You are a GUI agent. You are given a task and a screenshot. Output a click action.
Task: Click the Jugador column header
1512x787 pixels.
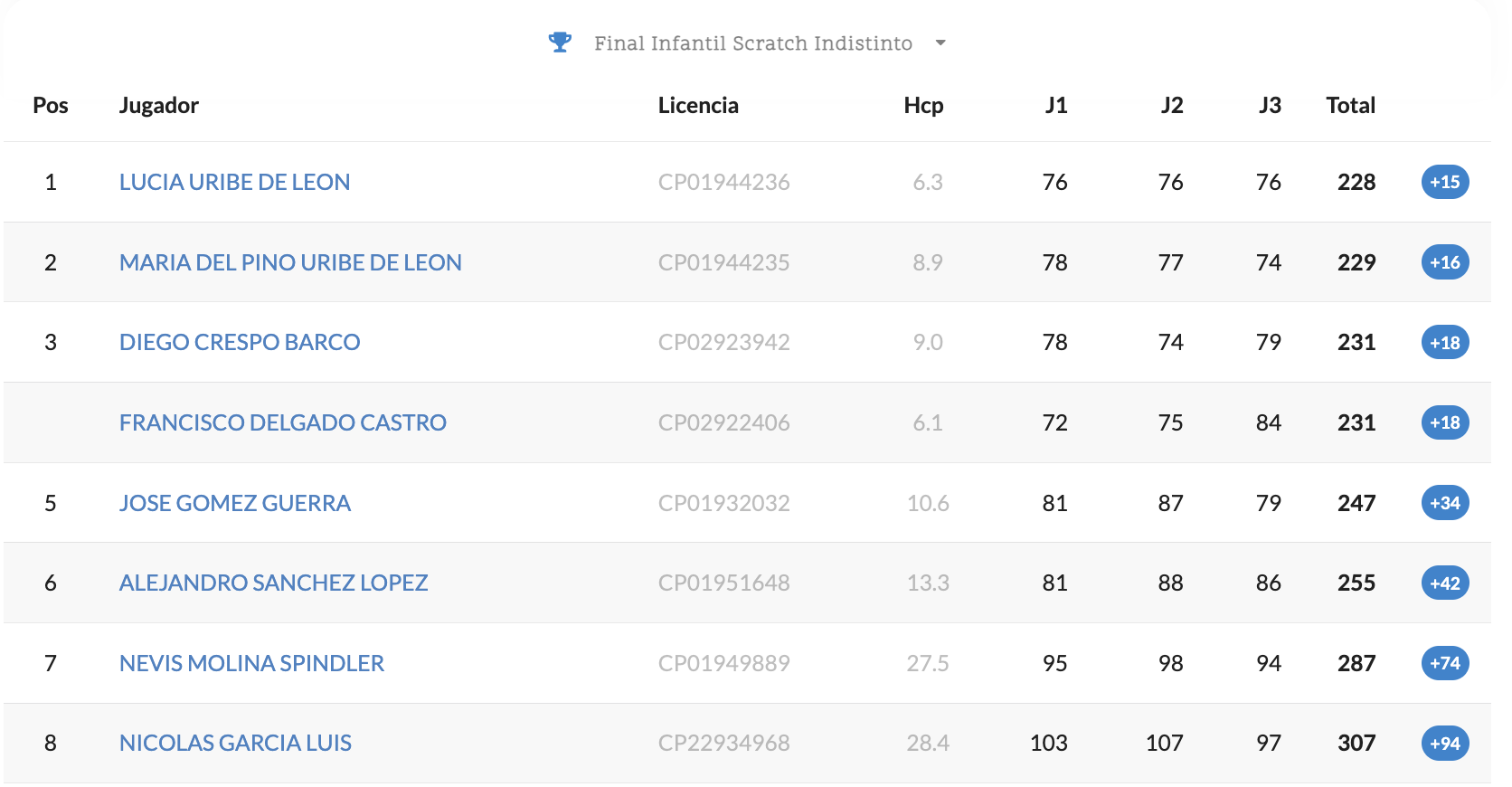[x=159, y=105]
